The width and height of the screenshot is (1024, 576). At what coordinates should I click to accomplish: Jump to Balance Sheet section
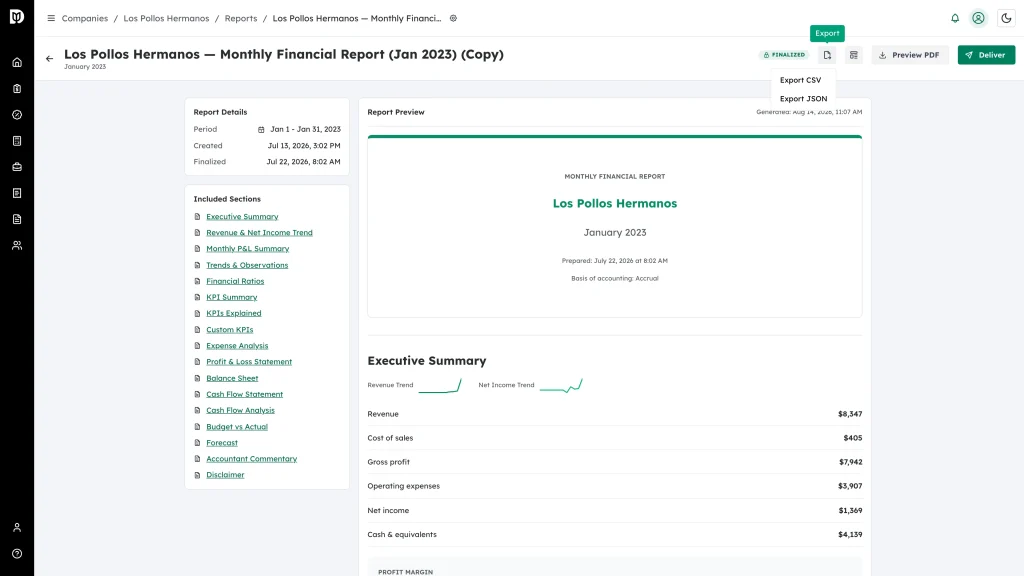(x=232, y=378)
